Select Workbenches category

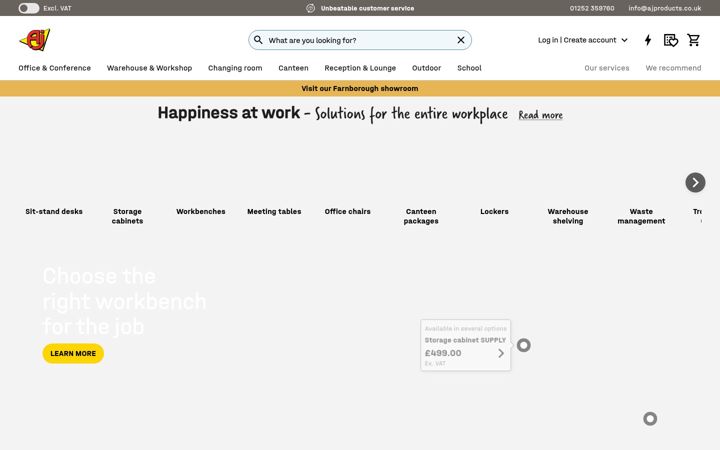(x=201, y=211)
